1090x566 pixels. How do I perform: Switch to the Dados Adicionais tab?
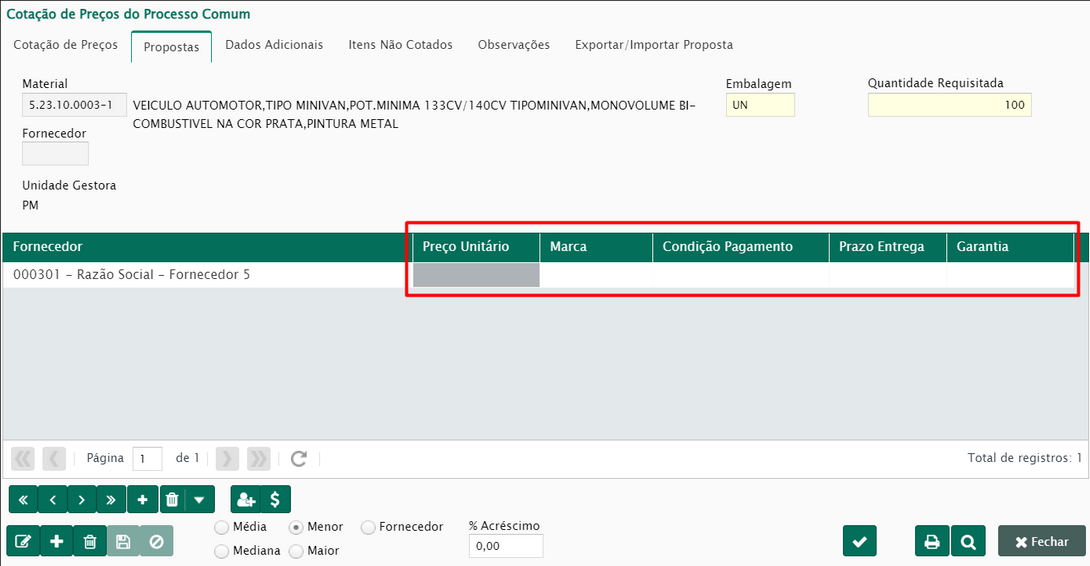[x=274, y=45]
